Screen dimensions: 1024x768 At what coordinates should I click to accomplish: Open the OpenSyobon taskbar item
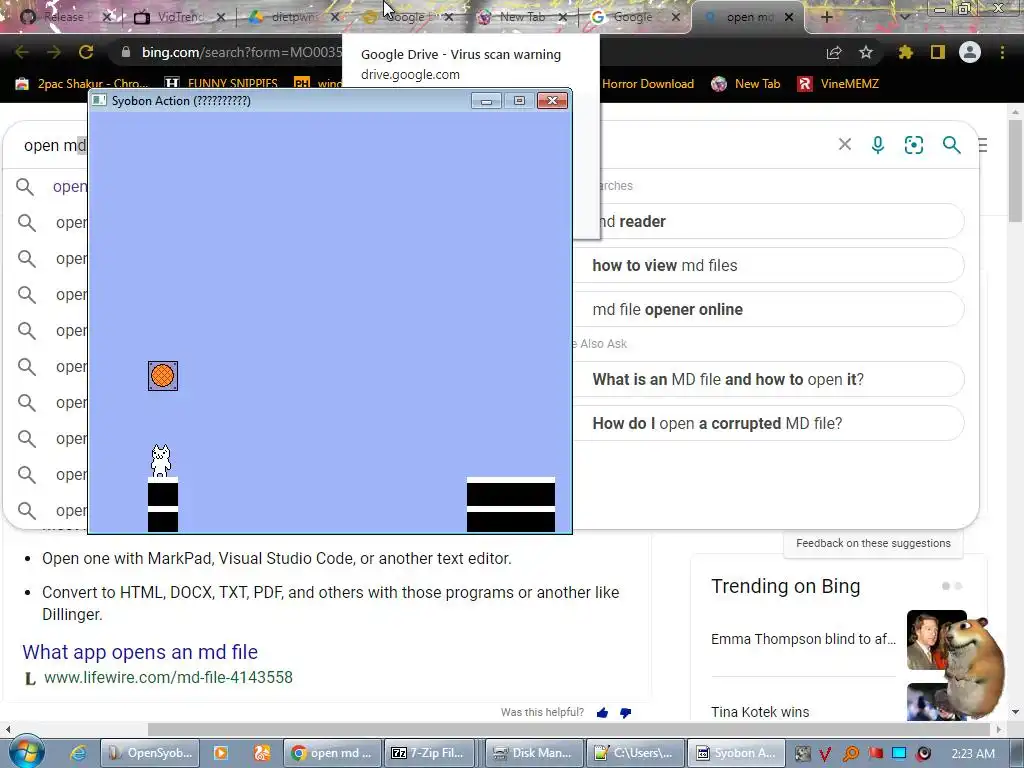click(x=150, y=753)
